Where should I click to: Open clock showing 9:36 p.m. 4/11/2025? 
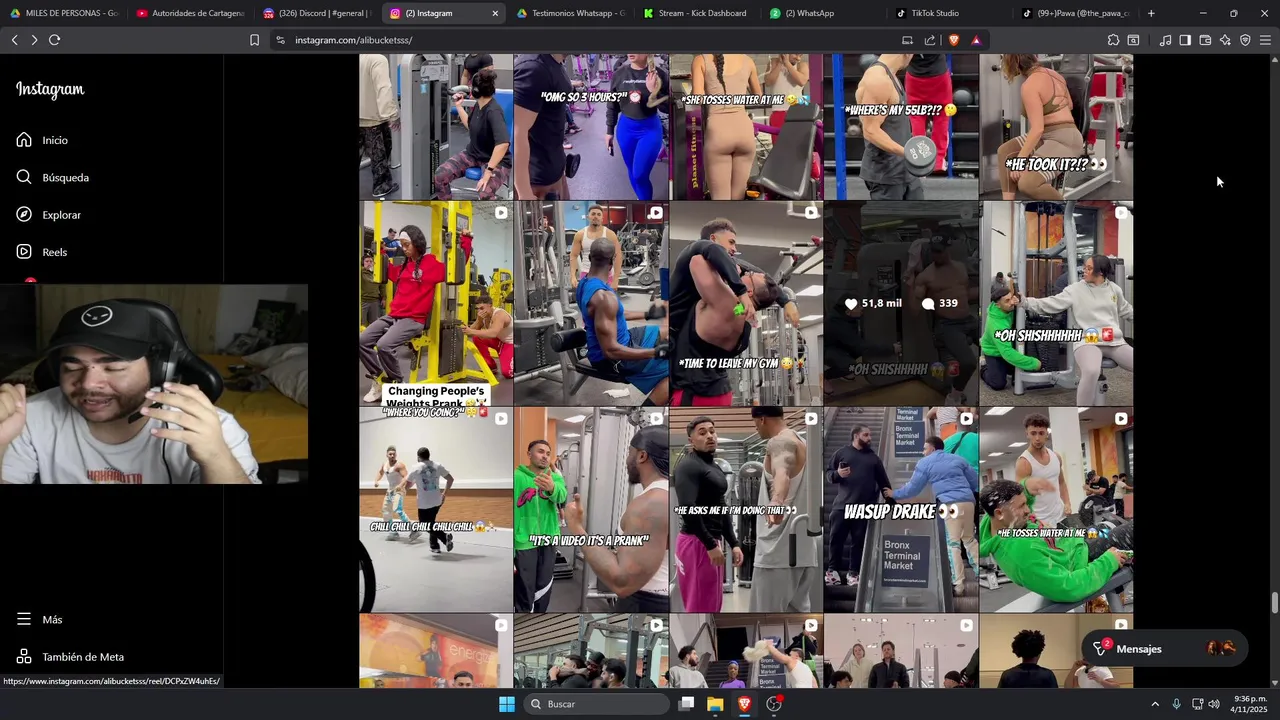[x=1250, y=704]
